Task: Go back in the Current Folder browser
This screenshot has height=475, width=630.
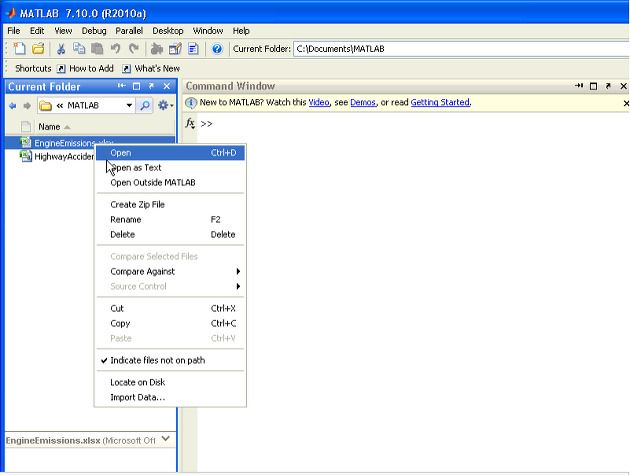Action: 12,106
